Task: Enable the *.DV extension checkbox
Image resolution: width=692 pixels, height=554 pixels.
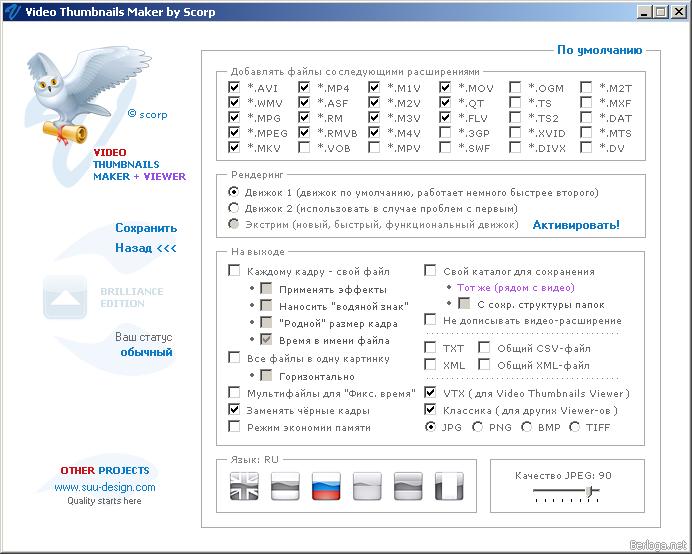Action: (x=586, y=147)
